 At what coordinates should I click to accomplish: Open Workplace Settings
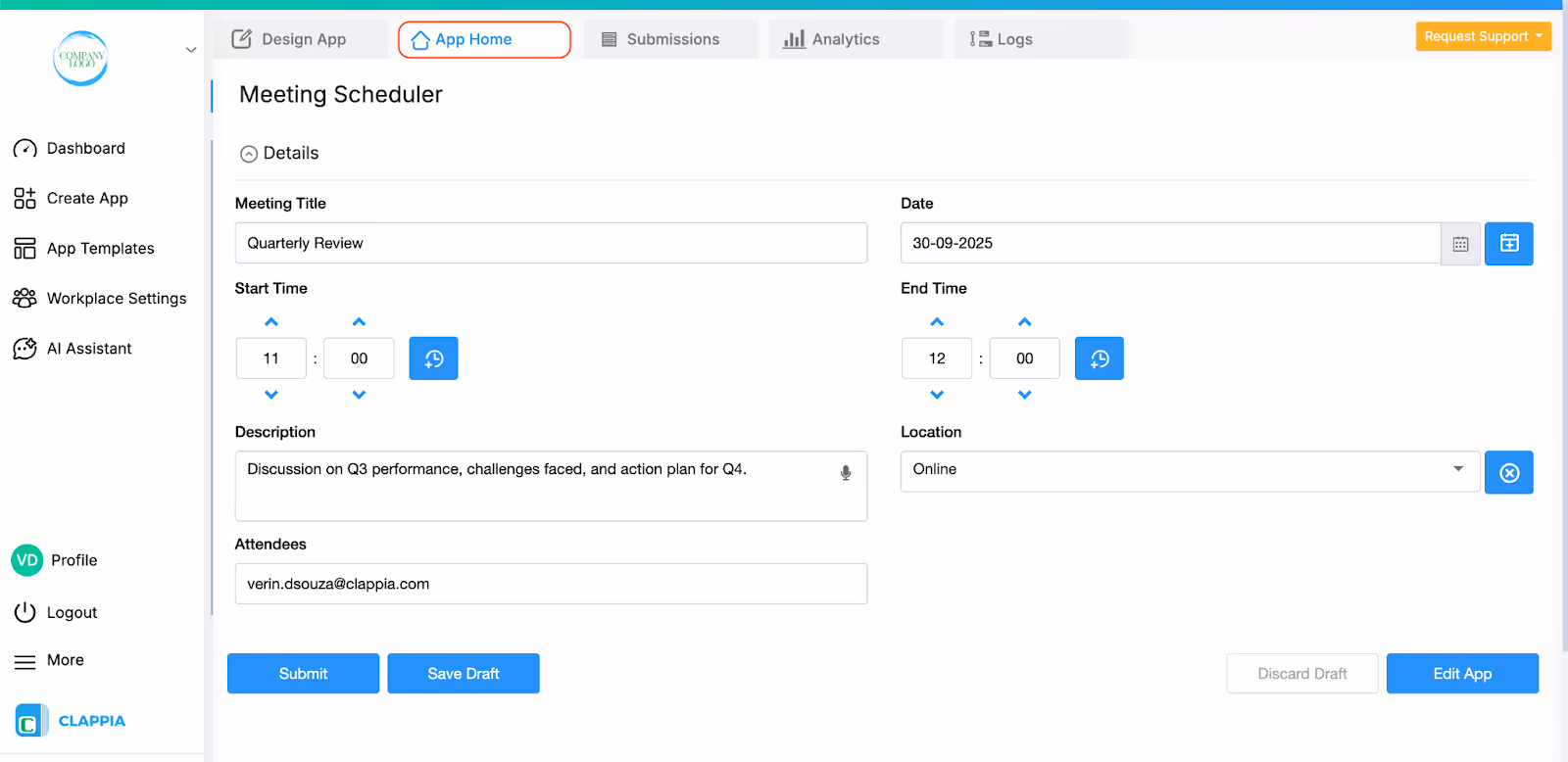click(100, 299)
